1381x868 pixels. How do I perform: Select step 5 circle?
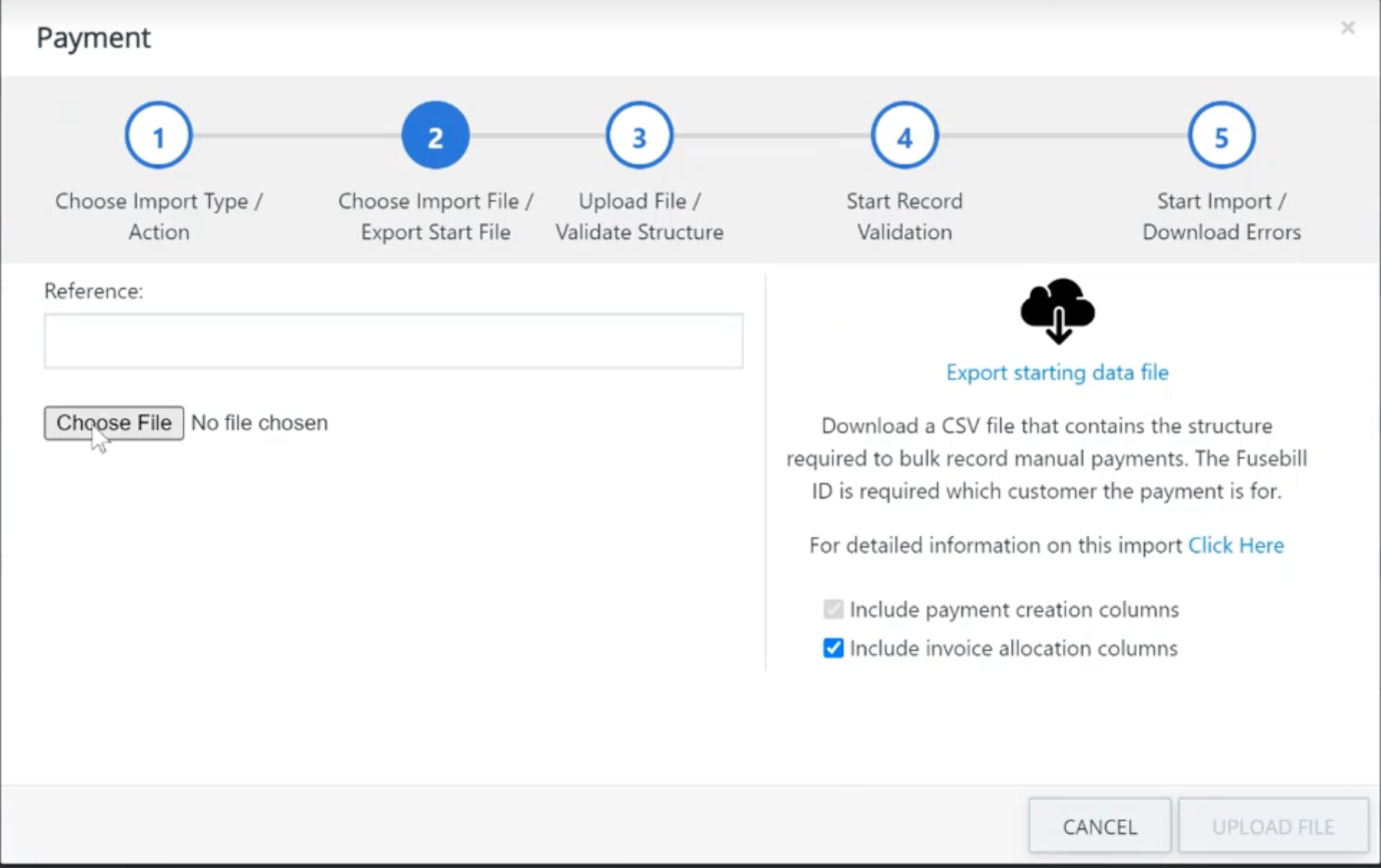pyautogui.click(x=1221, y=135)
